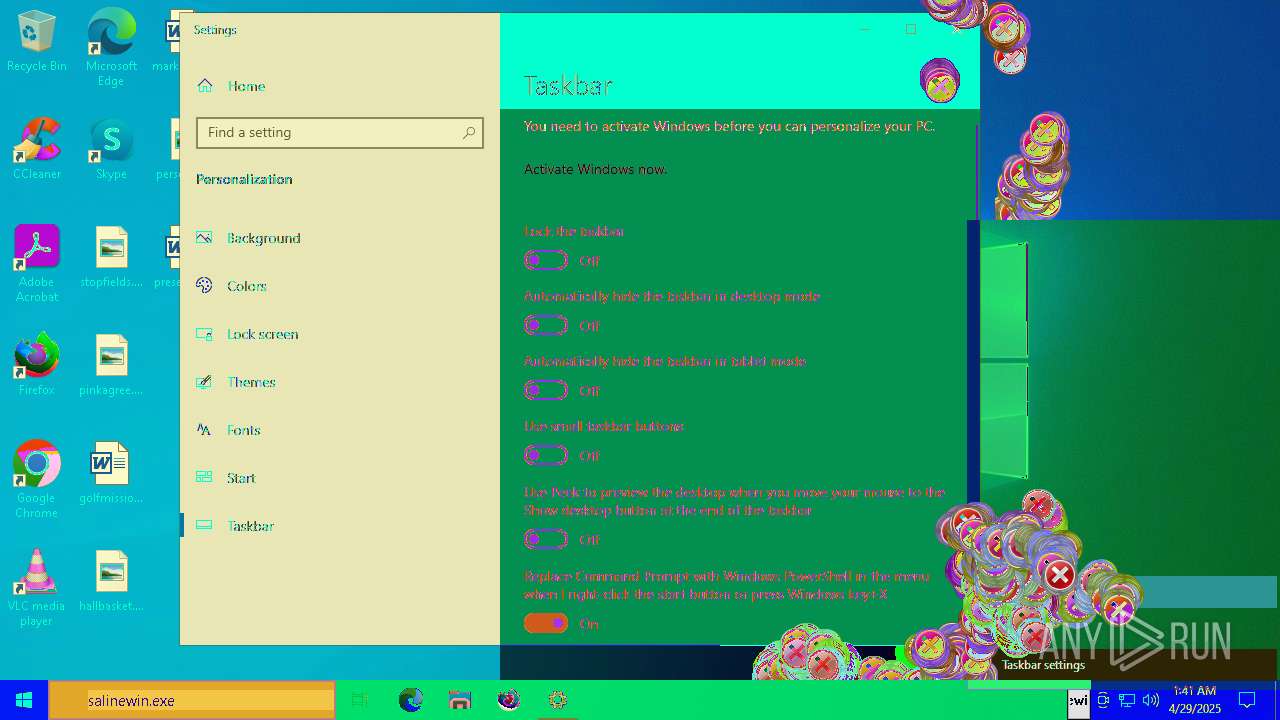Image resolution: width=1280 pixels, height=720 pixels.
Task: Open the Google Chrome desktop shortcut
Action: 36,480
